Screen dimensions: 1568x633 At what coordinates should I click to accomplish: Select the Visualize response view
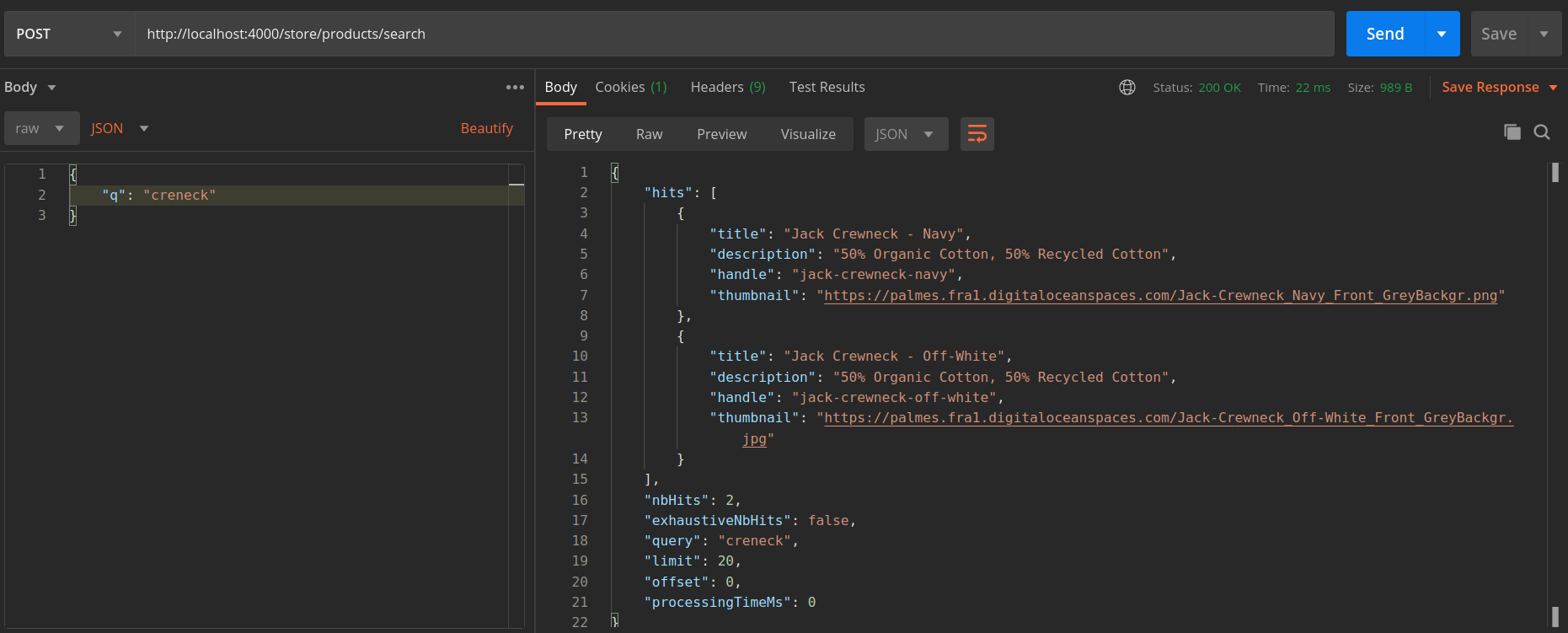808,134
